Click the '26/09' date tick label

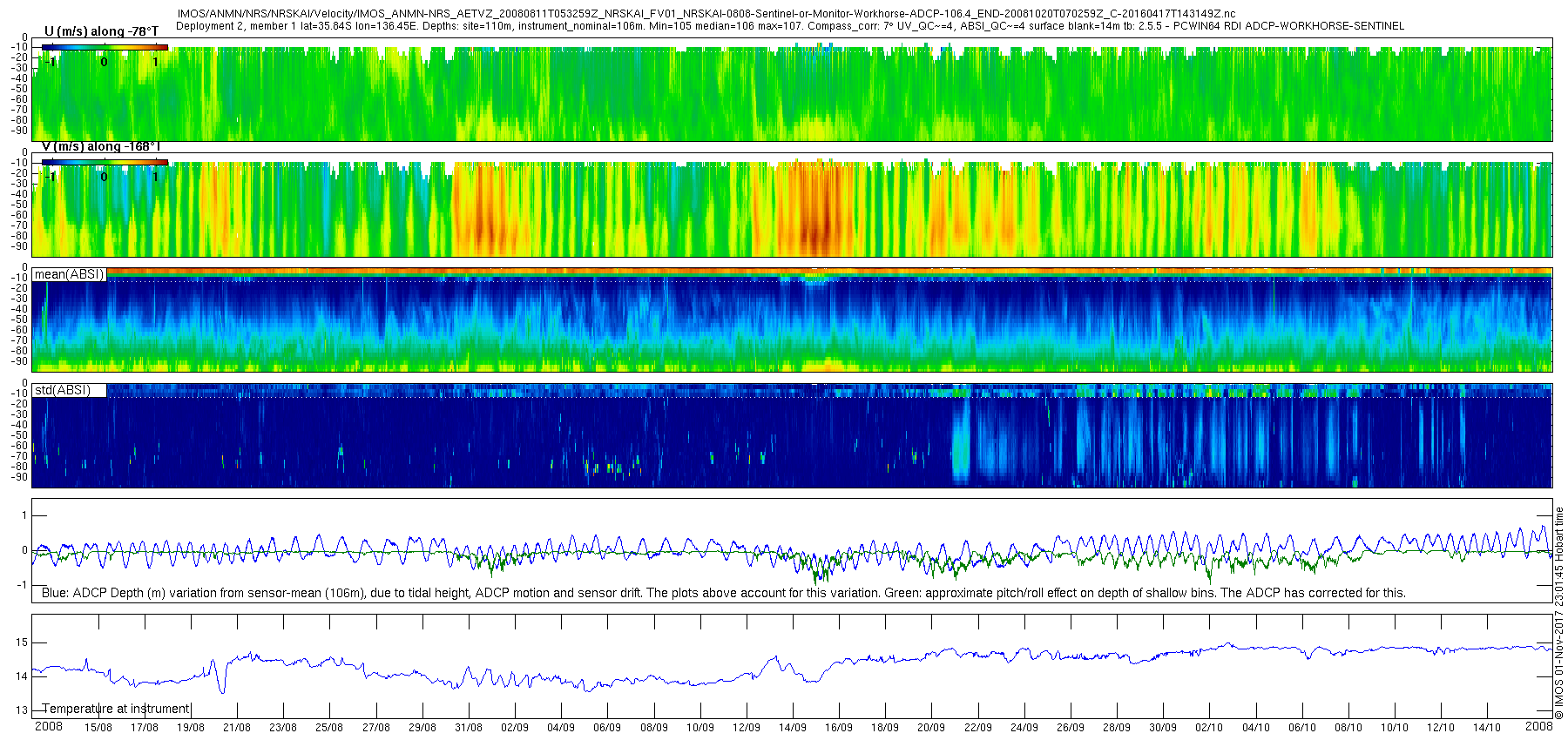coord(1071,728)
